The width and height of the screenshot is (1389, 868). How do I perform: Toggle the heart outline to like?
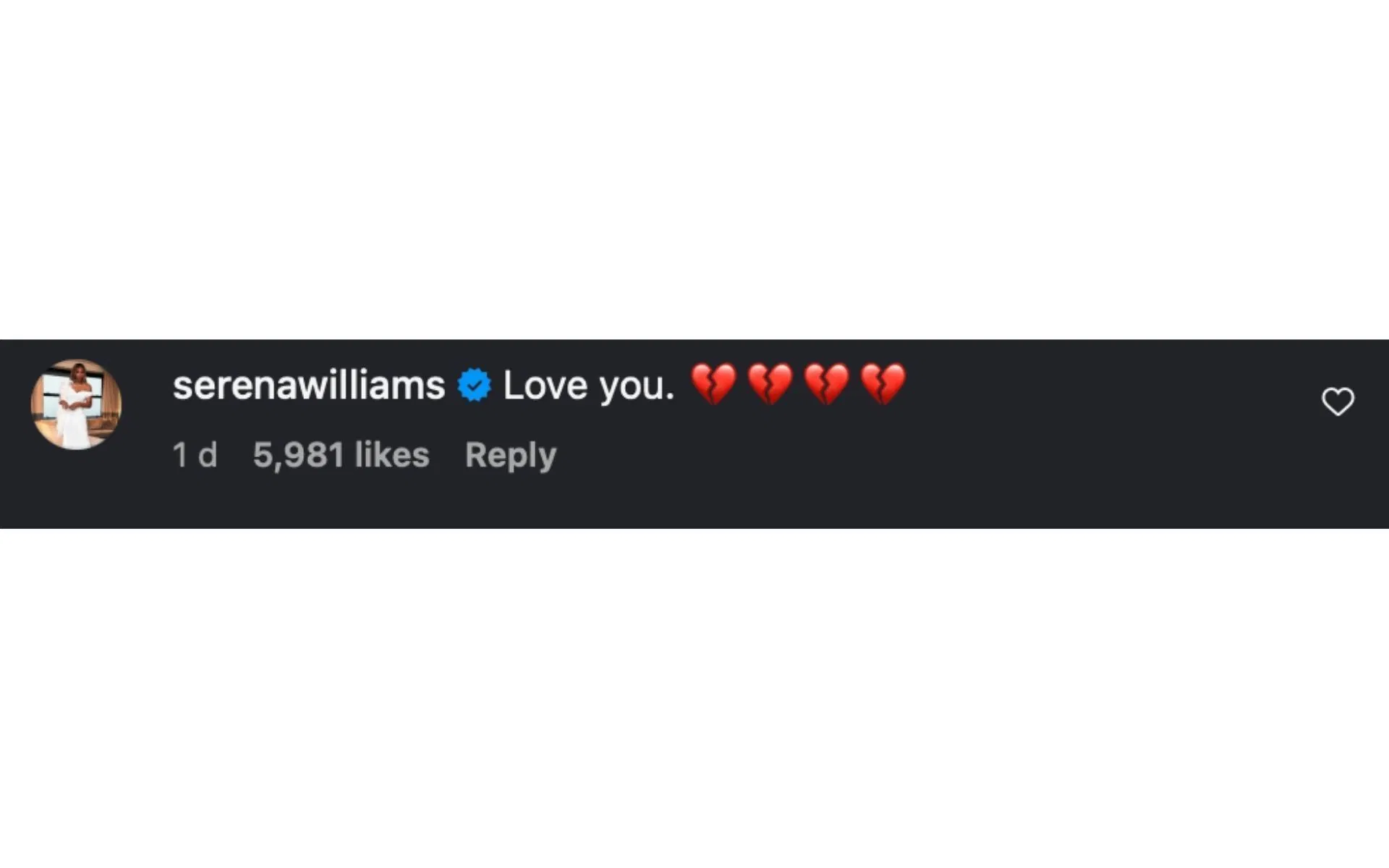click(x=1338, y=401)
